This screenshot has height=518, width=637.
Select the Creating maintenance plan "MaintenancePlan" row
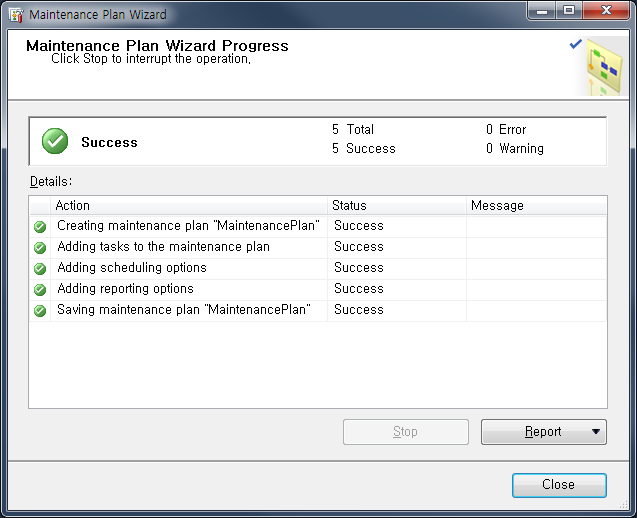pos(318,226)
